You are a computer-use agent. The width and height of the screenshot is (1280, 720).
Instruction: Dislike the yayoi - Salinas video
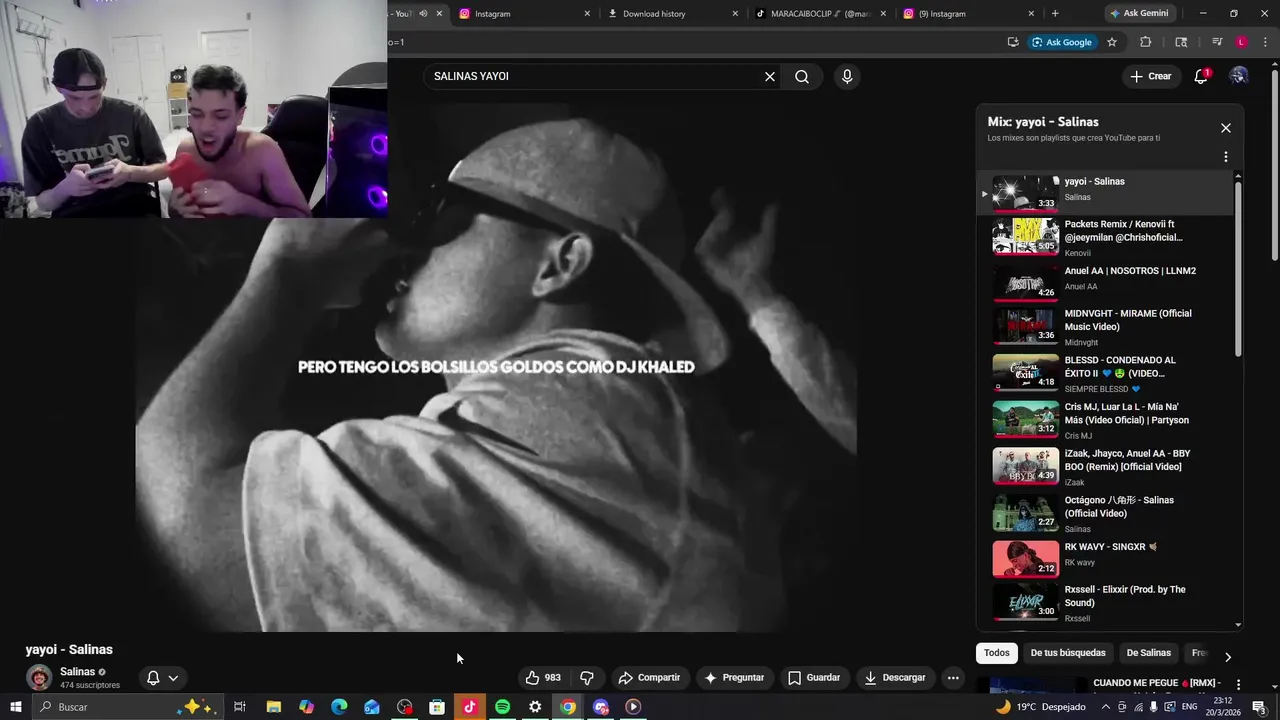[x=587, y=678]
